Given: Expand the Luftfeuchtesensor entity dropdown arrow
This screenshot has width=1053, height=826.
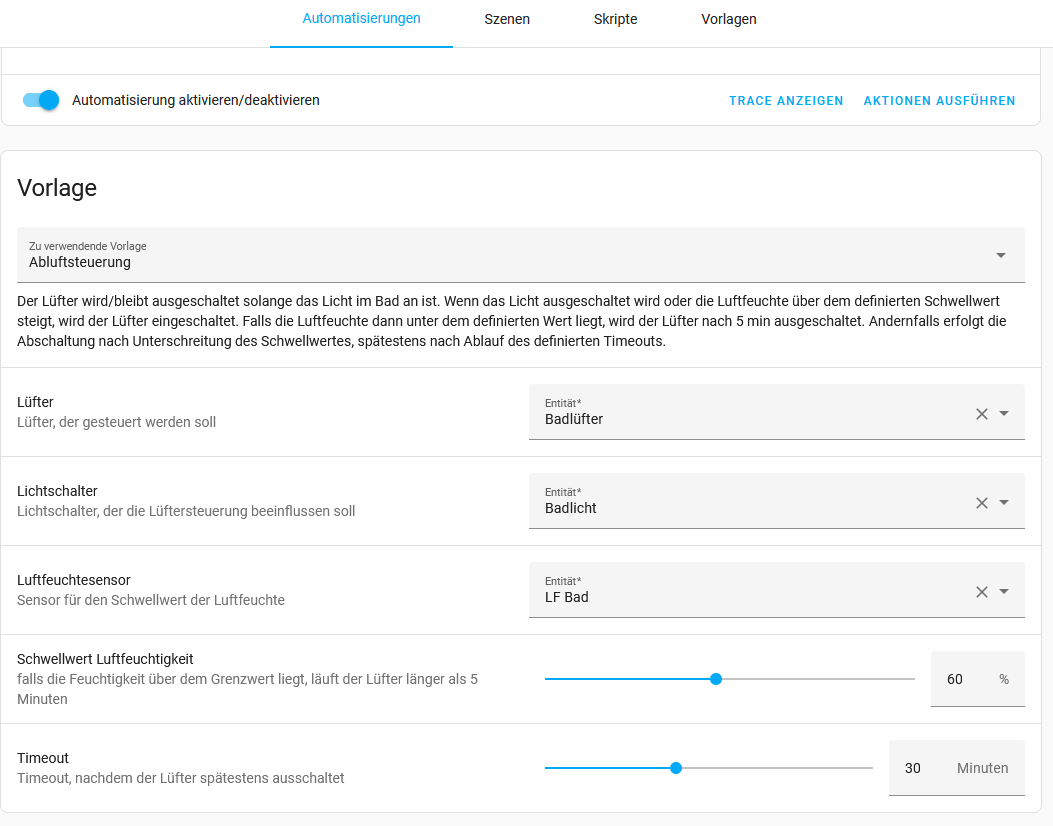Looking at the screenshot, I should (1004, 592).
